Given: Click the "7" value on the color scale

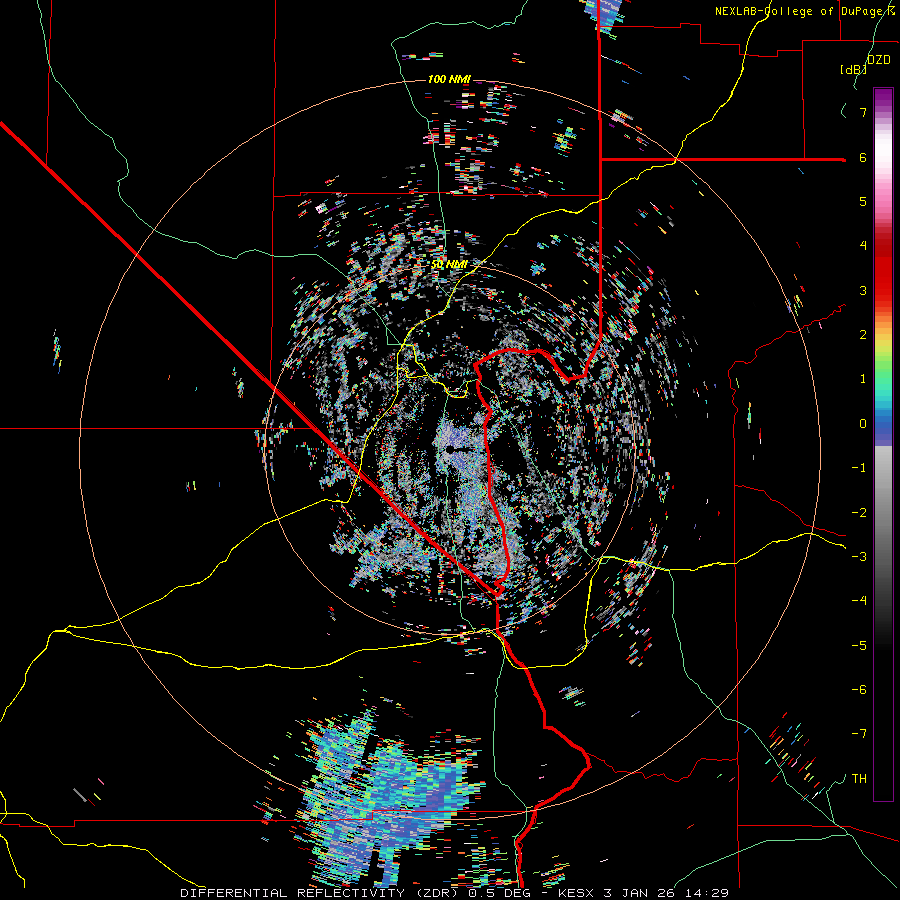Looking at the screenshot, I should tap(863, 112).
